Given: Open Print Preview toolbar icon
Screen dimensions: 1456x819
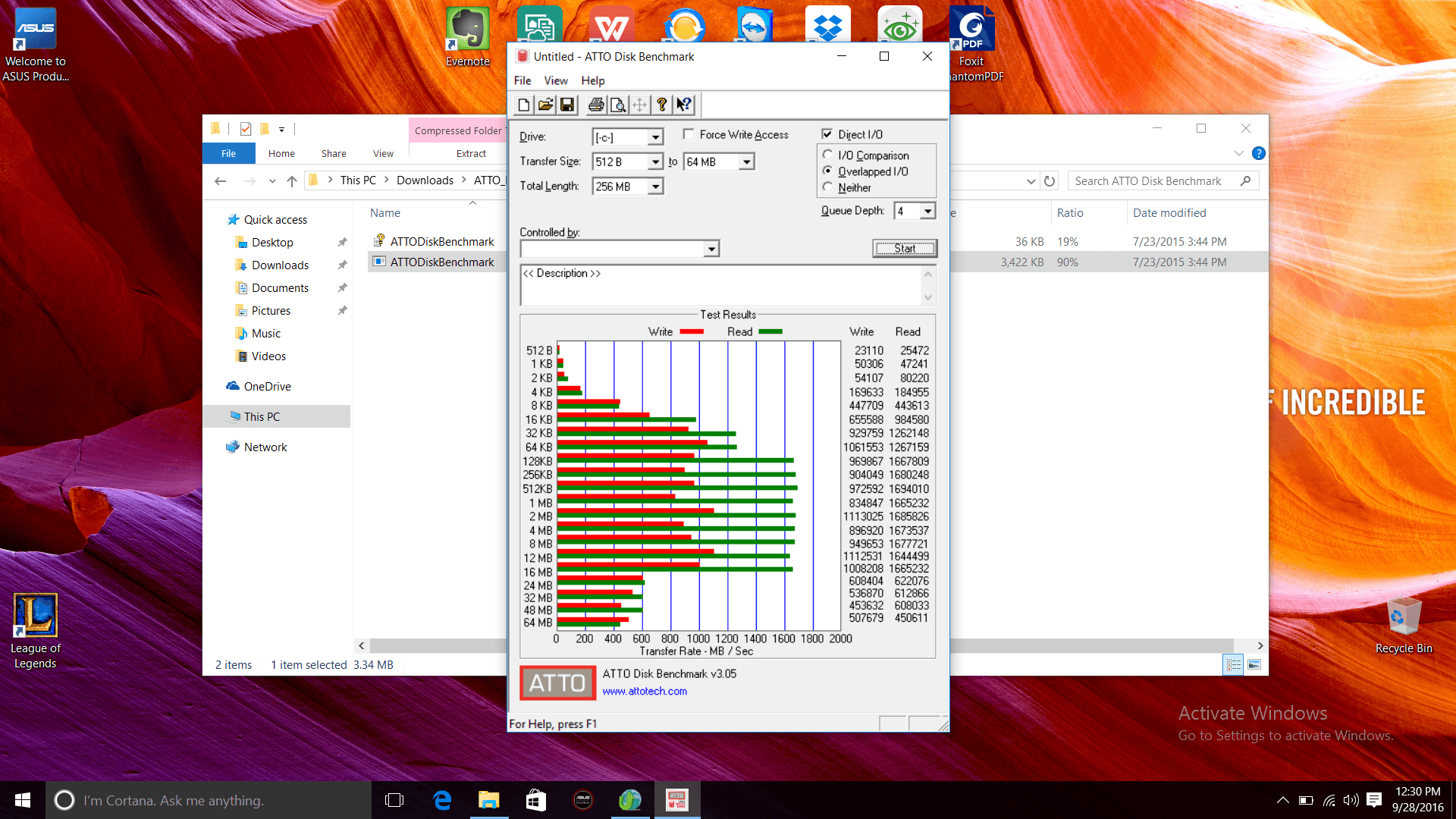Looking at the screenshot, I should 618,105.
